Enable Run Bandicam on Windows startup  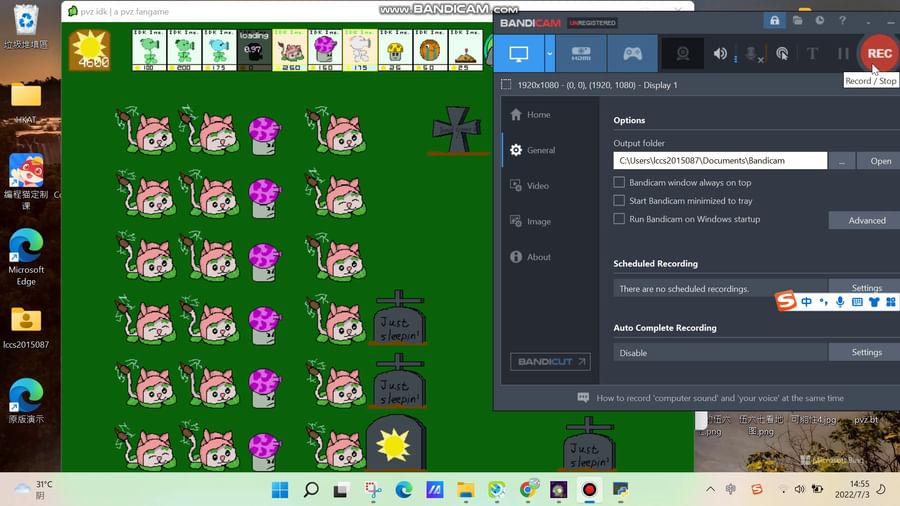tap(619, 219)
